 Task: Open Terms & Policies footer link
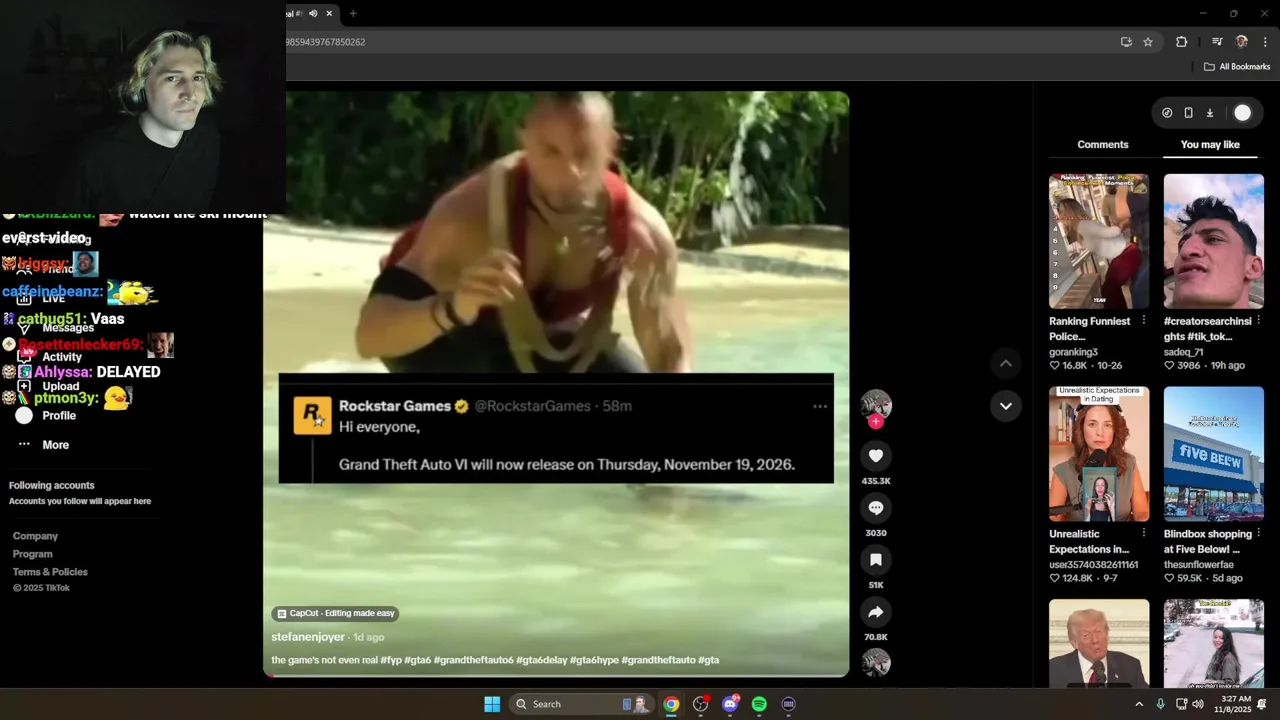click(x=50, y=572)
